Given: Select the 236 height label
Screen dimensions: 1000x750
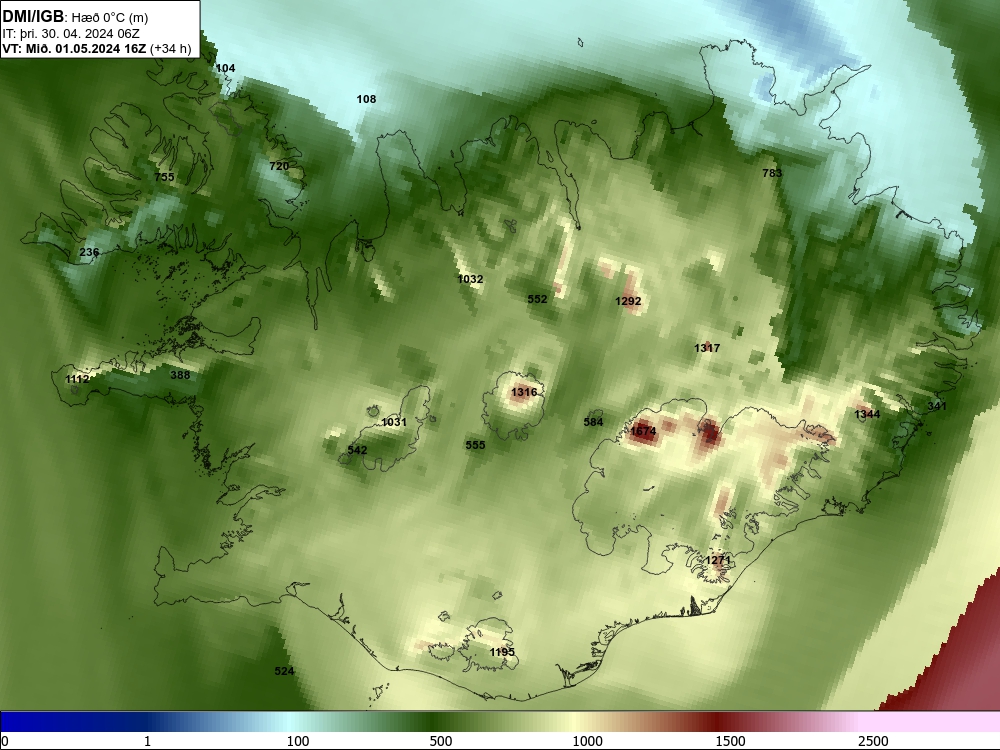Looking at the screenshot, I should pos(89,253).
